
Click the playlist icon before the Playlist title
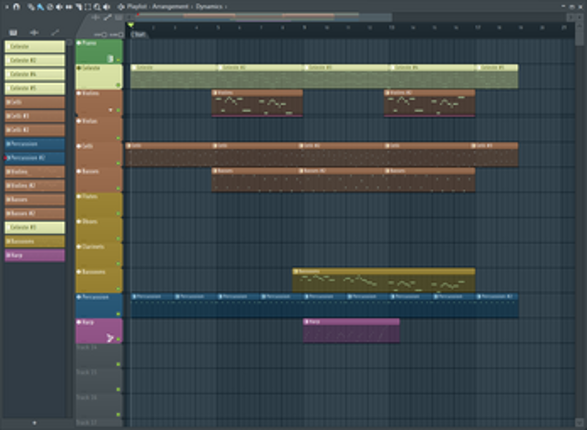[x=121, y=7]
